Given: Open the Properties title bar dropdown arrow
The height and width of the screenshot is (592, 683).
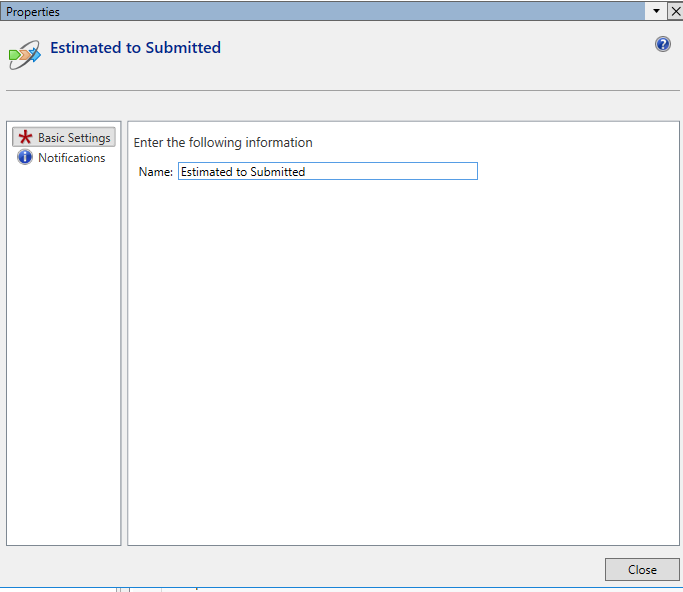Looking at the screenshot, I should tap(657, 11).
